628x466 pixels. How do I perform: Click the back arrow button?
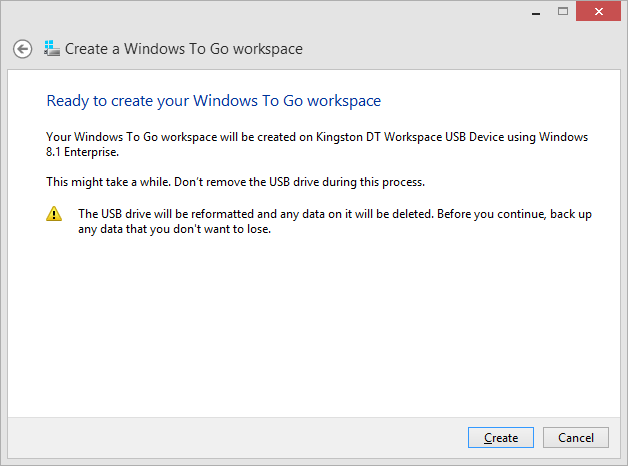(x=22, y=49)
